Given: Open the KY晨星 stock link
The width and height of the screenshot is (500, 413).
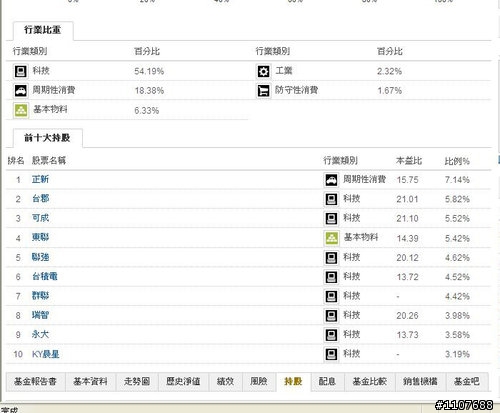Looking at the screenshot, I should pyautogui.click(x=46, y=354).
